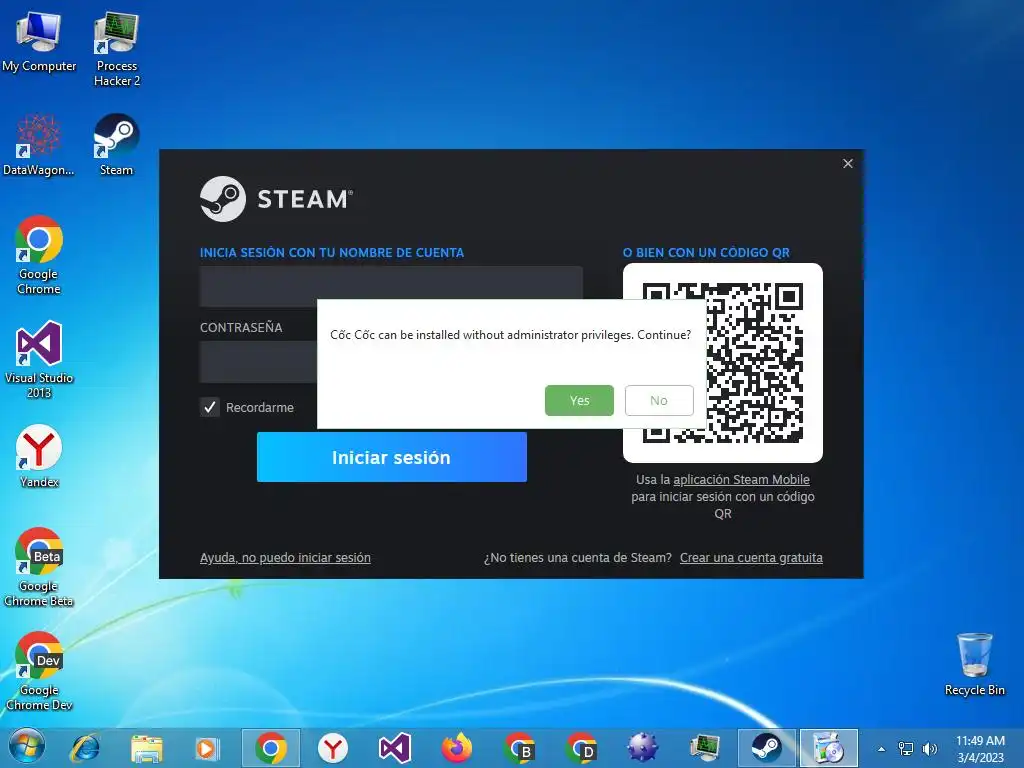
Task: Launch Visual Studio 2013 desktop shortcut
Action: point(39,359)
